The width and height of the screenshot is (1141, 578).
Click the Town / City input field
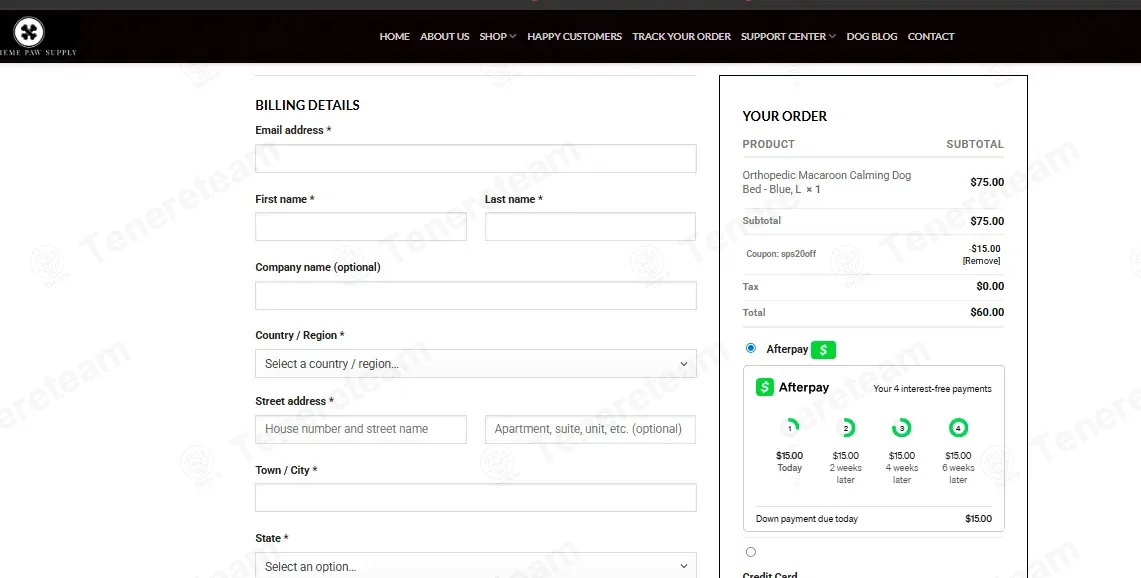tap(476, 498)
